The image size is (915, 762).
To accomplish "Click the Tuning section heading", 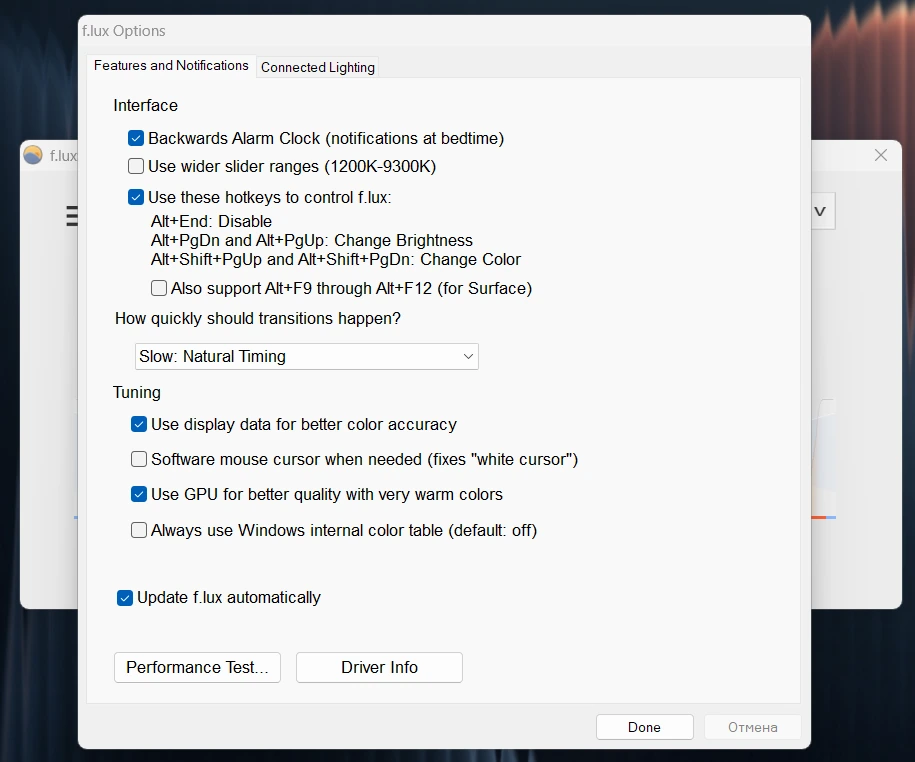I will [137, 392].
